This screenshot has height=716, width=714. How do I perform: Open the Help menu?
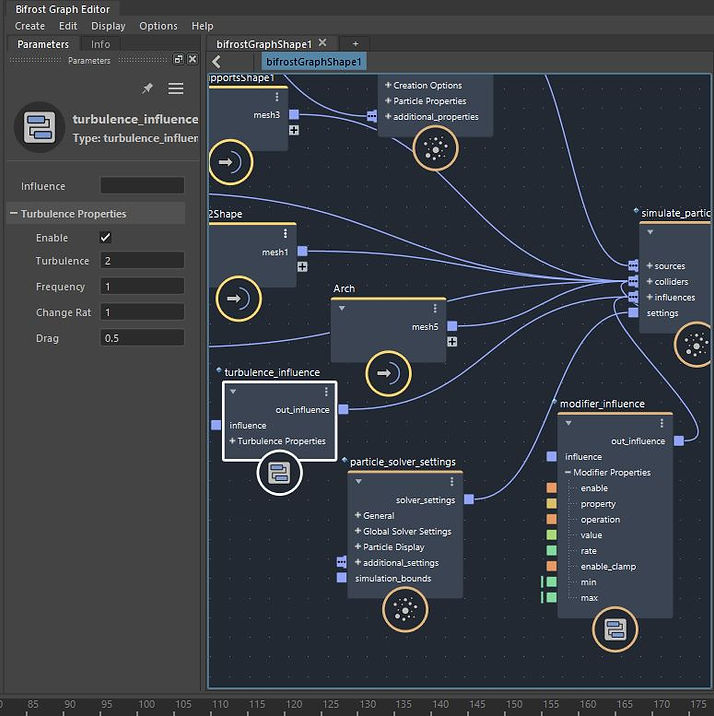(202, 26)
